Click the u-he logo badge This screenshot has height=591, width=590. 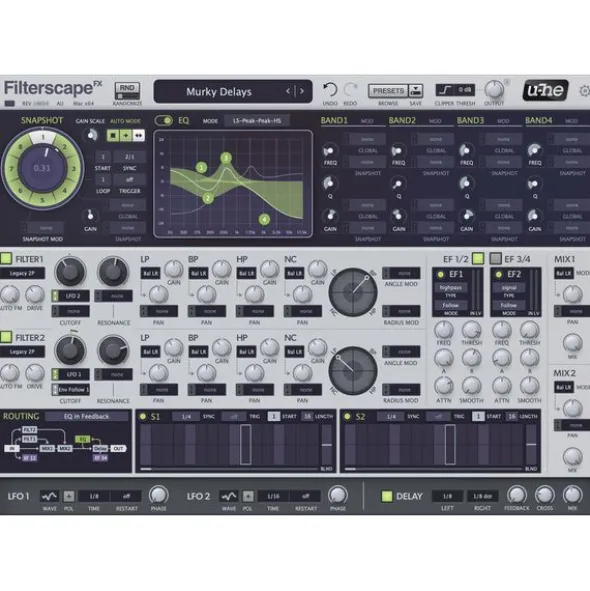(546, 90)
